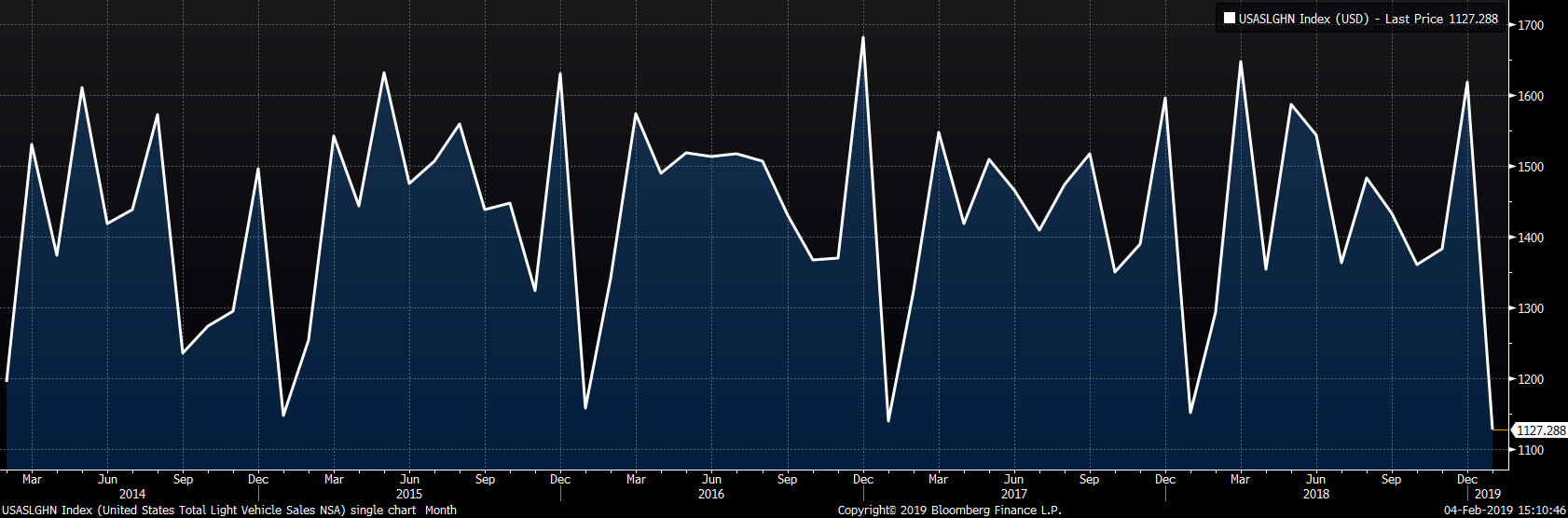Click the 2016 year label on time axis
This screenshot has height=518, width=1568.
coord(711,494)
